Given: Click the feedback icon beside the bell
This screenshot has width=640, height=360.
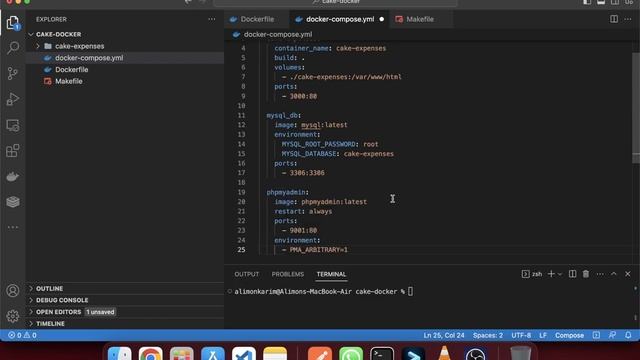Looking at the screenshot, I should click(612, 335).
